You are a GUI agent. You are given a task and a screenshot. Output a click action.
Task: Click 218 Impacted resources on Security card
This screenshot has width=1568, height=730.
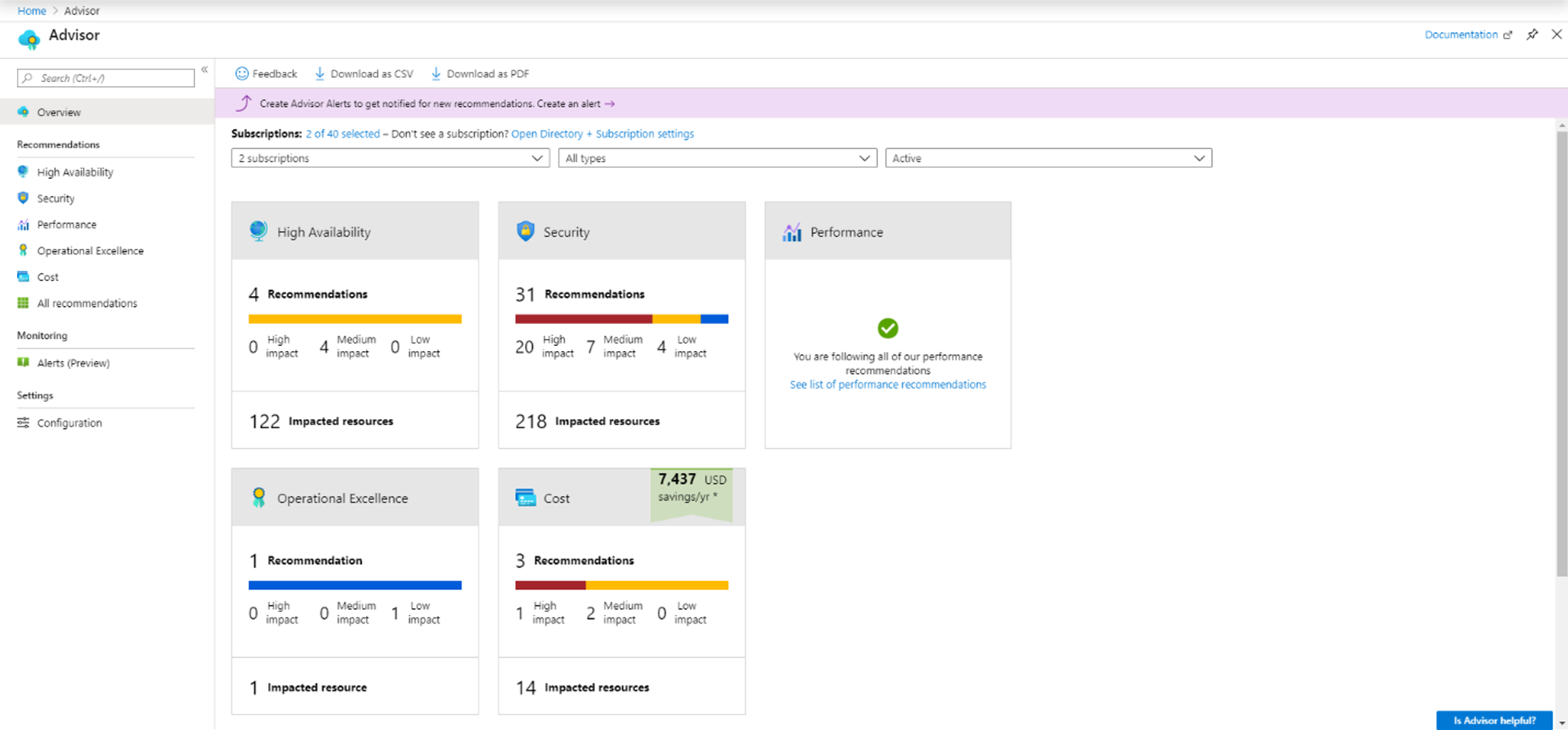[x=587, y=421]
